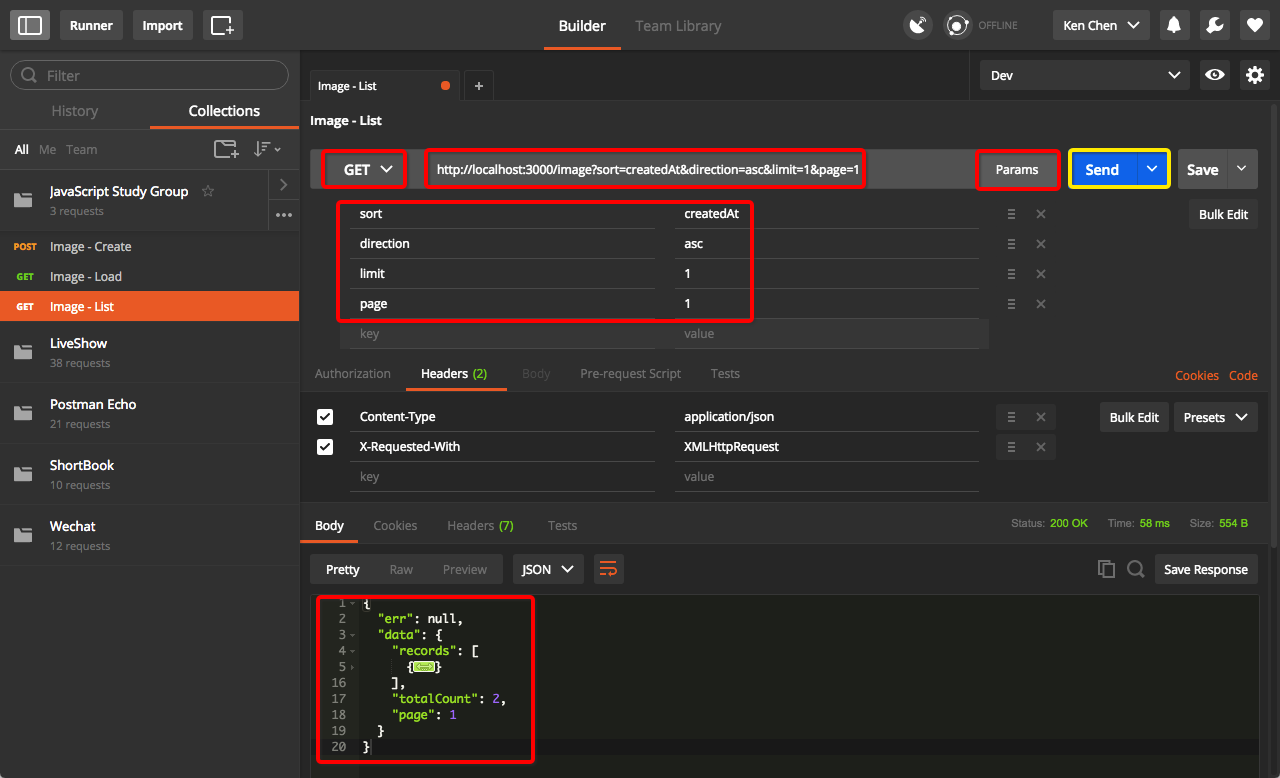Viewport: 1280px width, 778px height.
Task: Toggle response line wrap icon
Action: click(x=608, y=569)
